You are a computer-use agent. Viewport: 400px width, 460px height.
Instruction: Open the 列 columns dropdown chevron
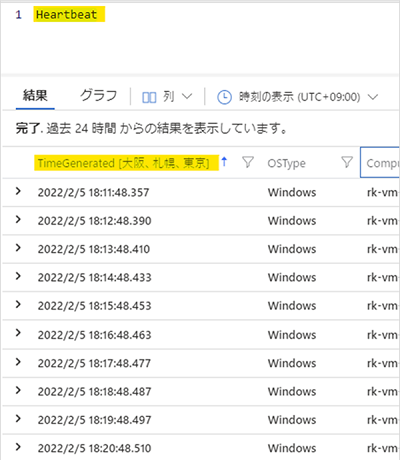187,97
